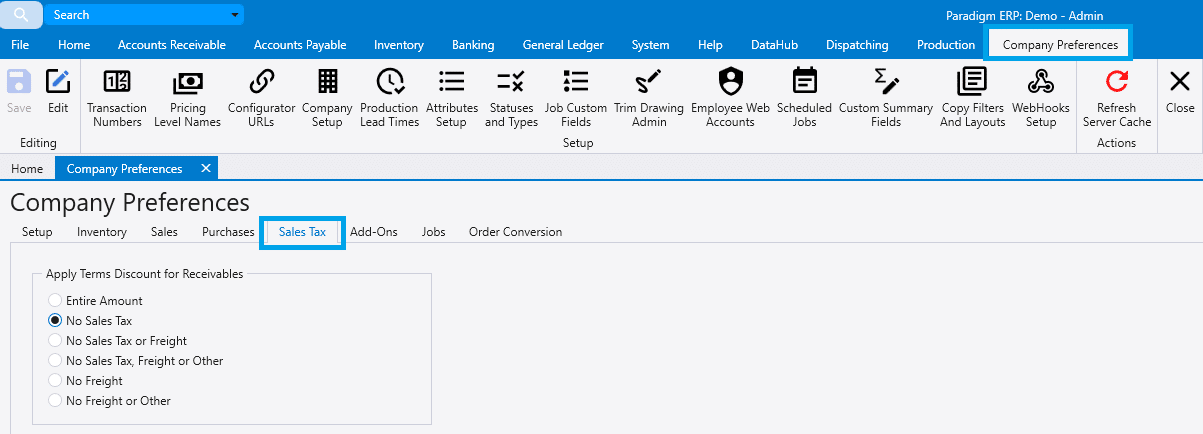Open Employee Web Accounts
The height and width of the screenshot is (434, 1203).
tap(730, 98)
